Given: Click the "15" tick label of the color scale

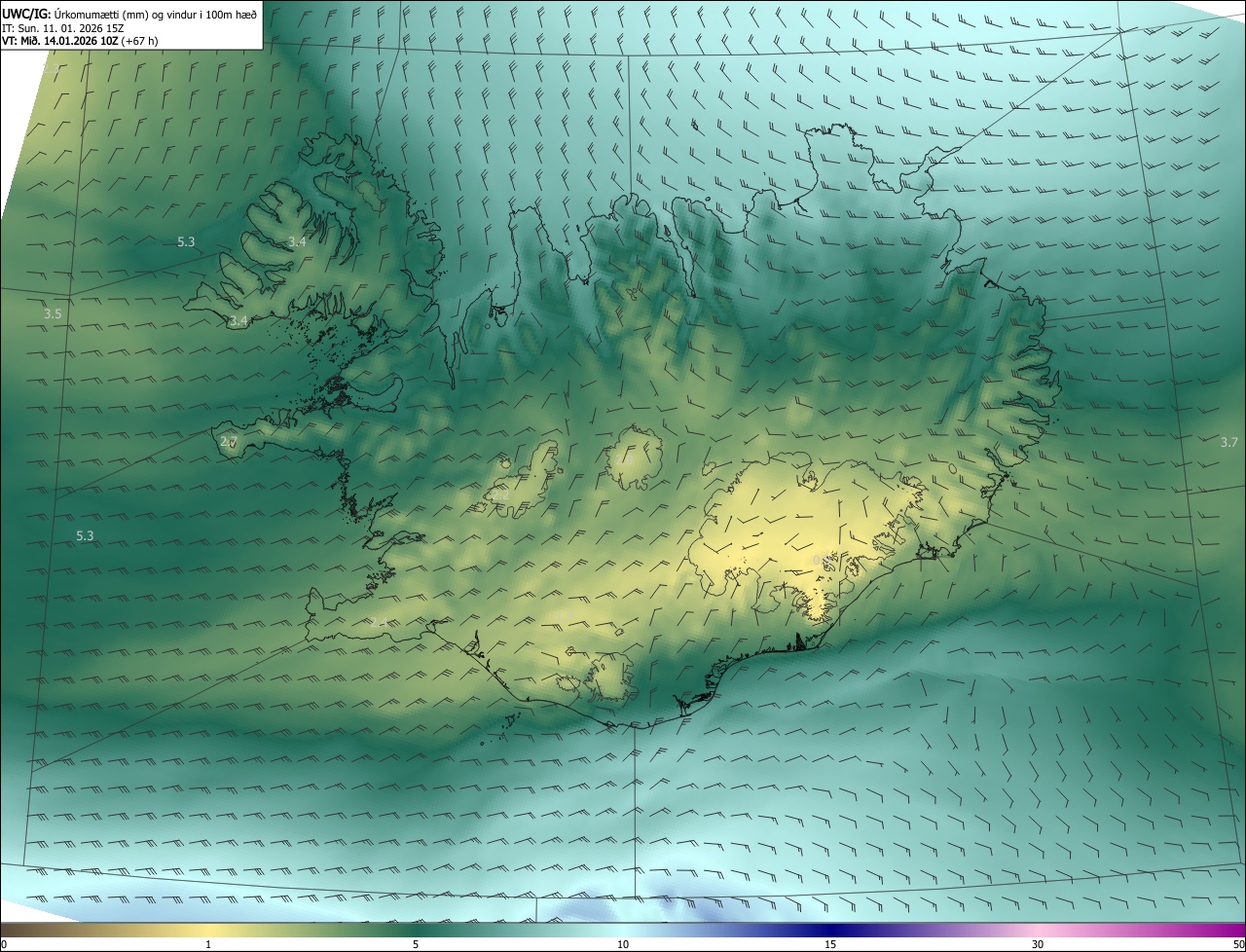Looking at the screenshot, I should [830, 944].
